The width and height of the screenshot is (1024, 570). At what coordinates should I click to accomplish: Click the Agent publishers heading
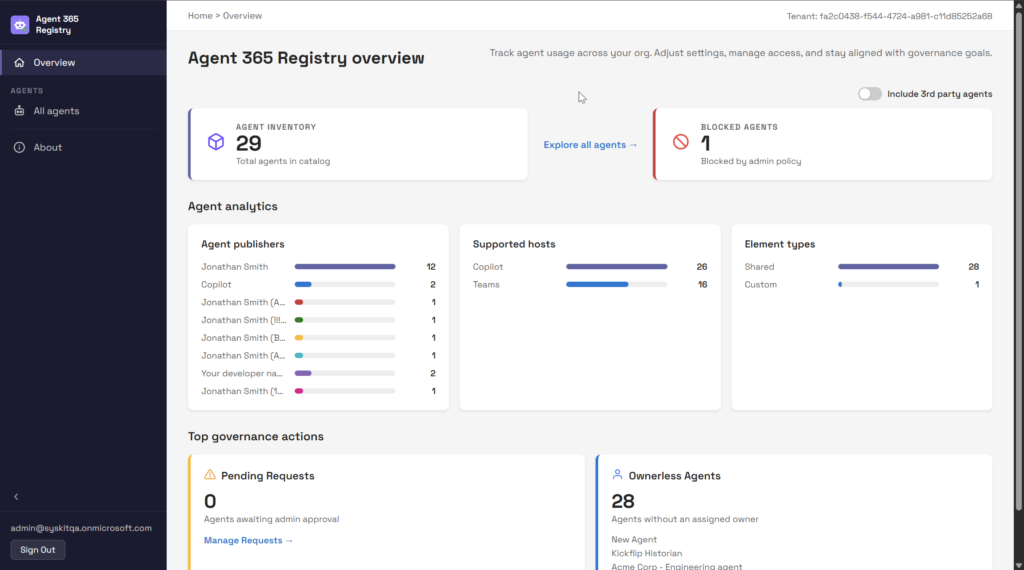243,244
